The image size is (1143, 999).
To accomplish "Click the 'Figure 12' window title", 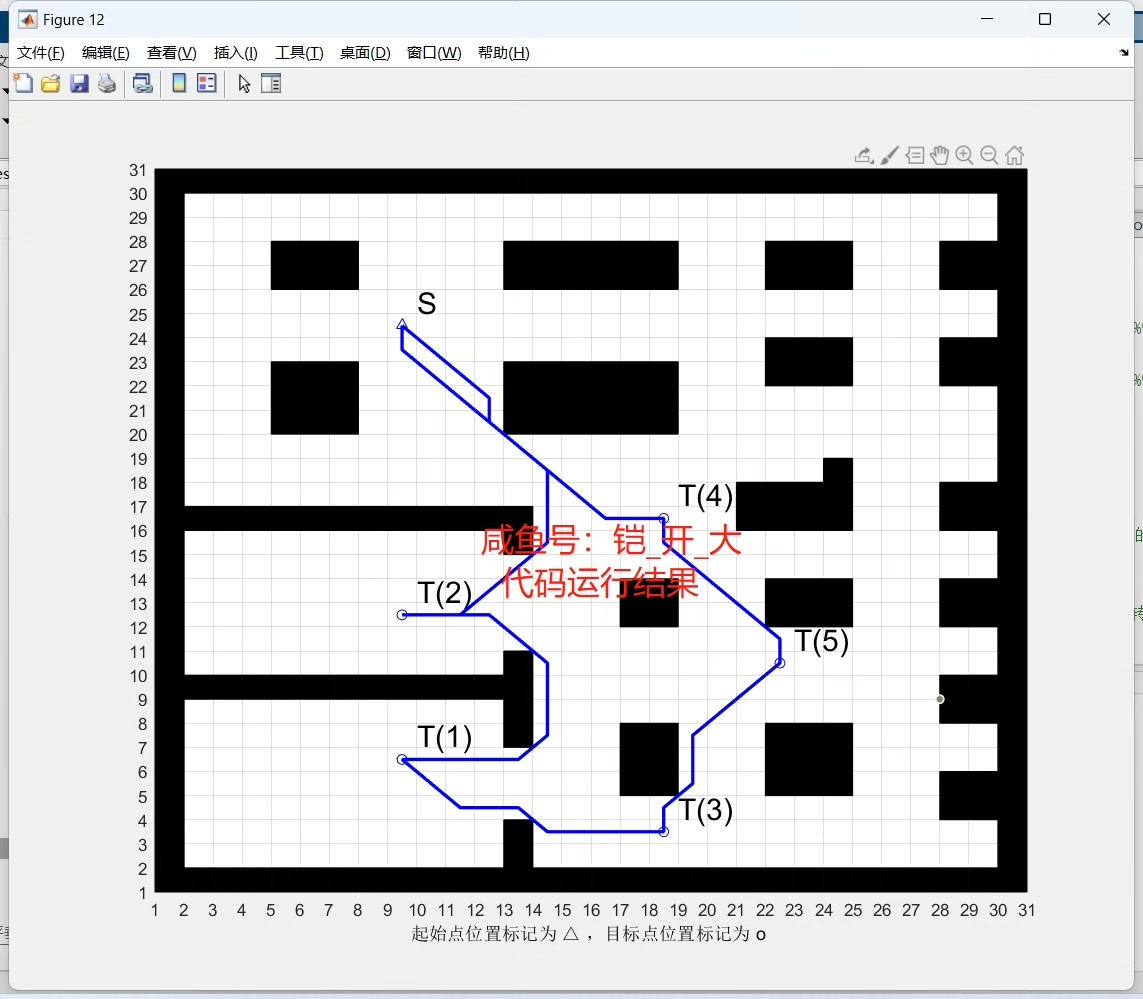I will pyautogui.click(x=74, y=20).
